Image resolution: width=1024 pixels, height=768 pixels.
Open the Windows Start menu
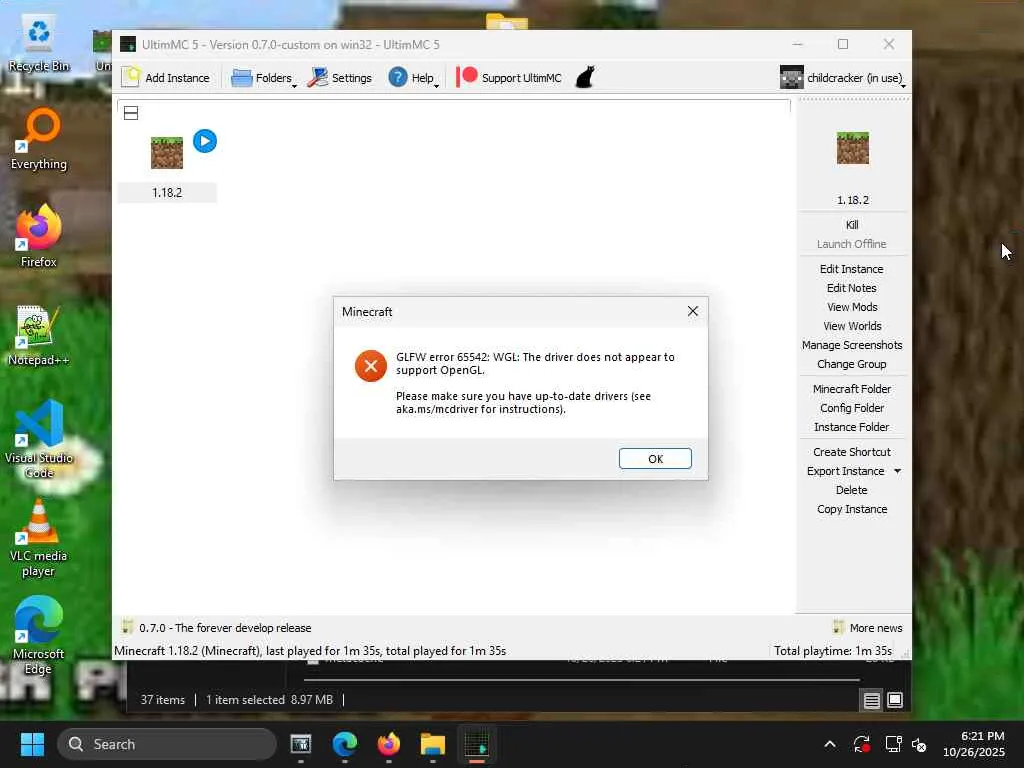pos(32,744)
